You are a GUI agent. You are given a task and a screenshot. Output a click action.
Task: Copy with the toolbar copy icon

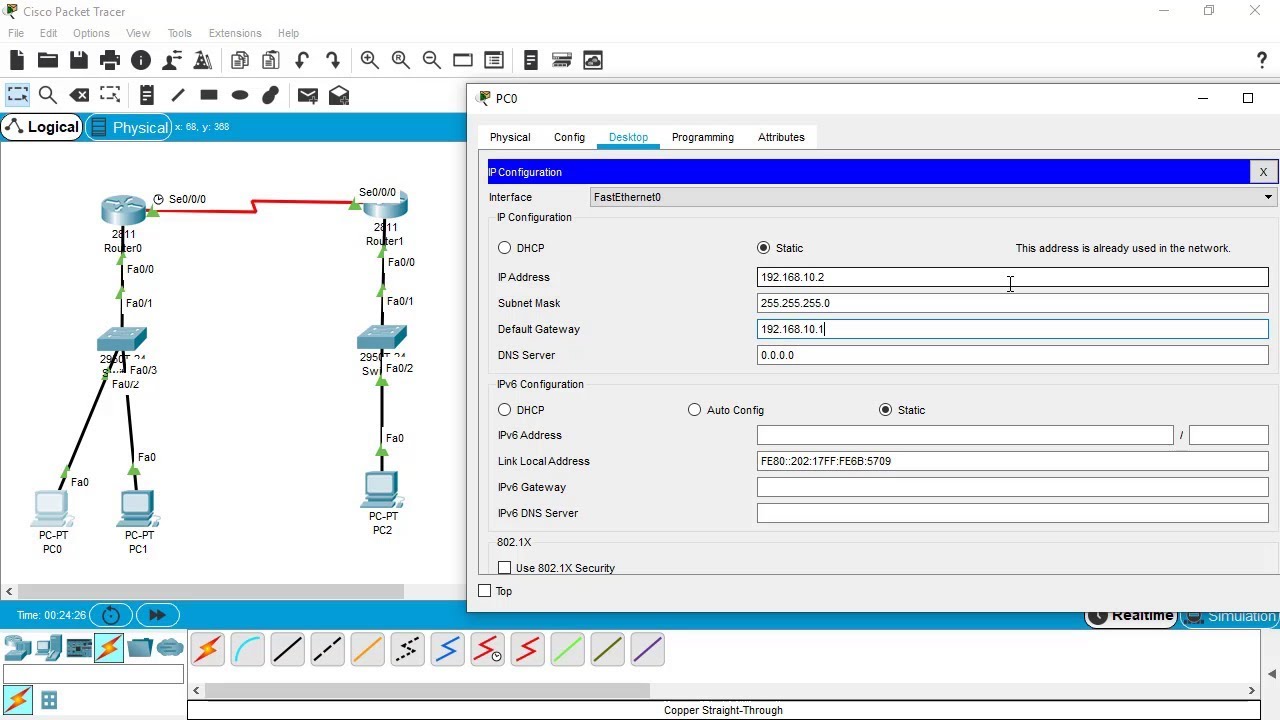239,60
